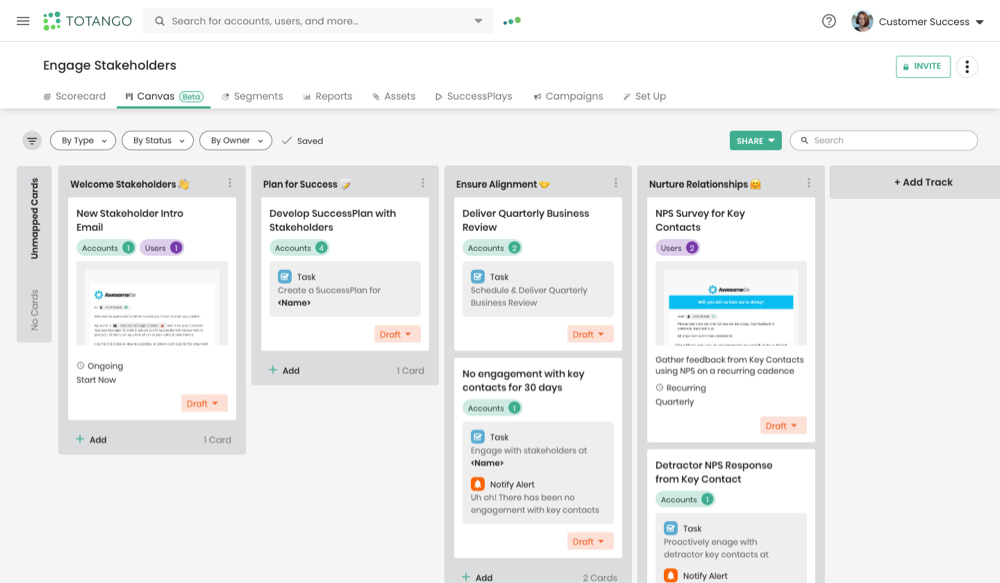The image size is (1000, 583).
Task: Open Plan for Success track options menu
Action: click(x=423, y=183)
